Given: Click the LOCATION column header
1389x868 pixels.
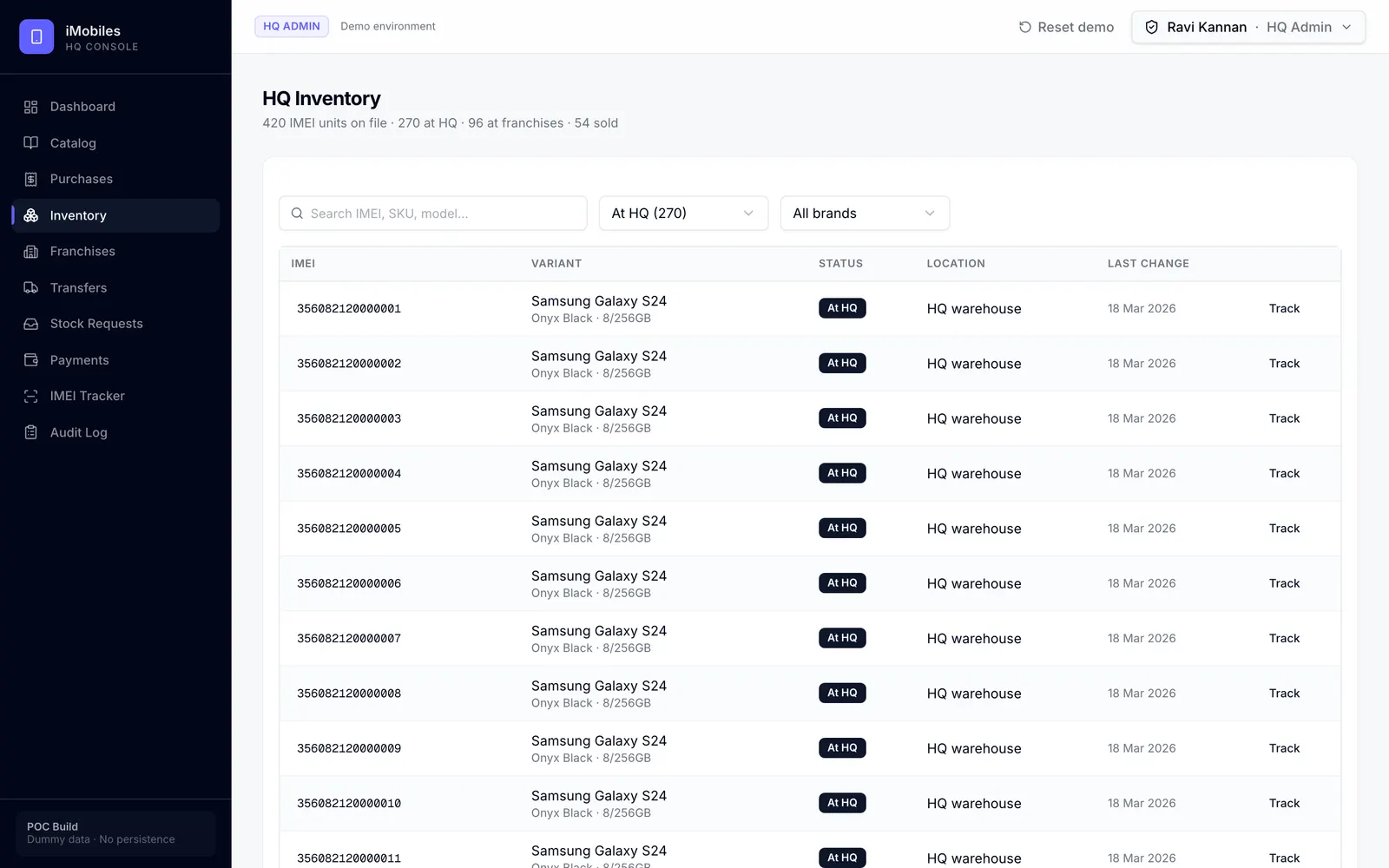Looking at the screenshot, I should tap(956, 264).
